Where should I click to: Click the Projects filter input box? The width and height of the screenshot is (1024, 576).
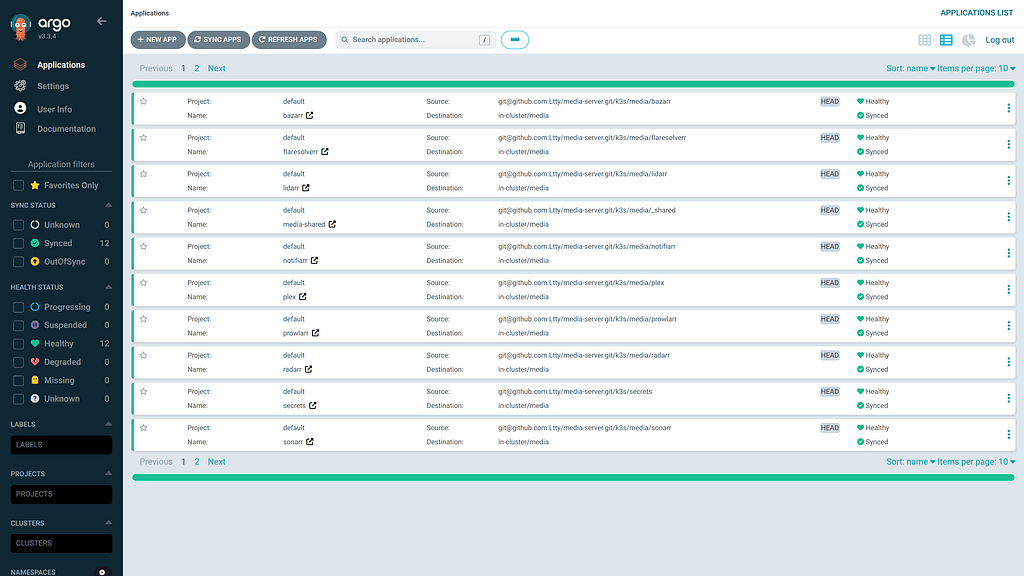click(x=61, y=494)
